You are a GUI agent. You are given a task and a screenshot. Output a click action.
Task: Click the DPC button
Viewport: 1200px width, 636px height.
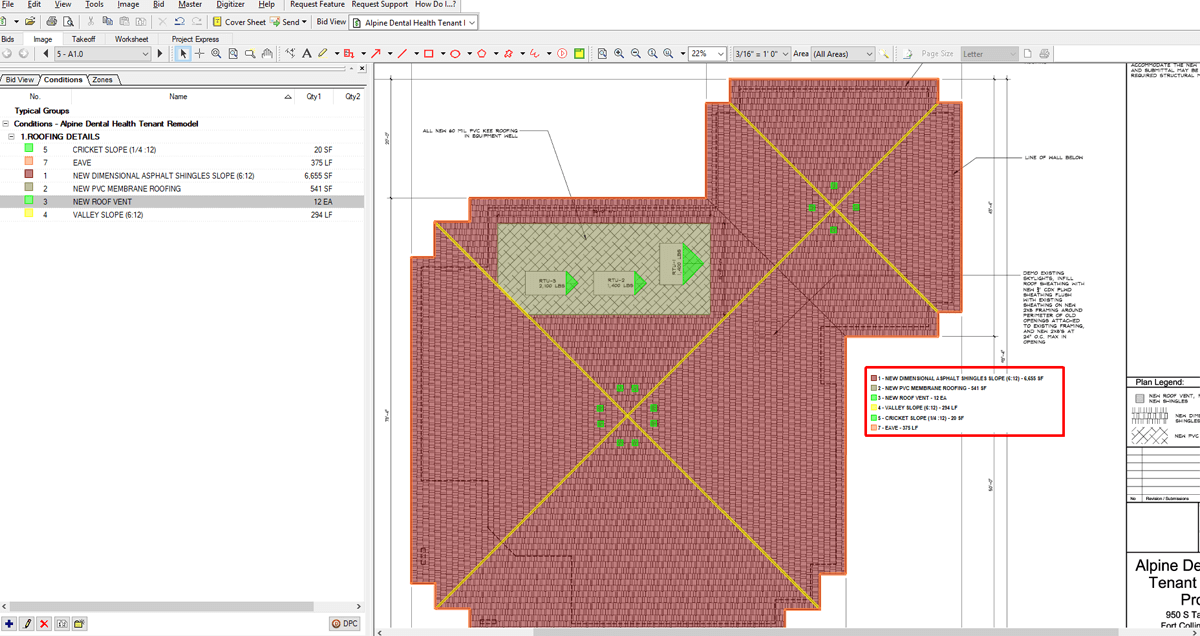[345, 623]
